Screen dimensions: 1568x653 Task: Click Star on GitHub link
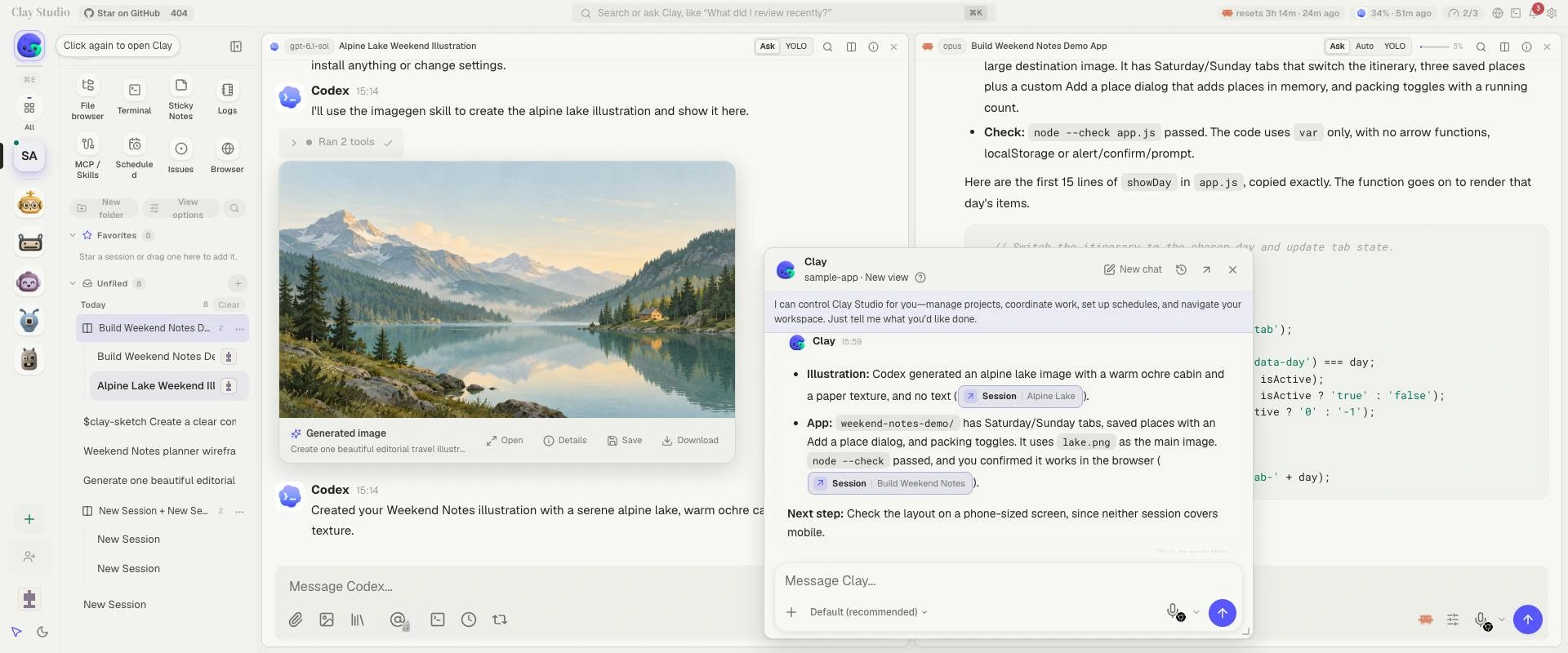tap(136, 13)
